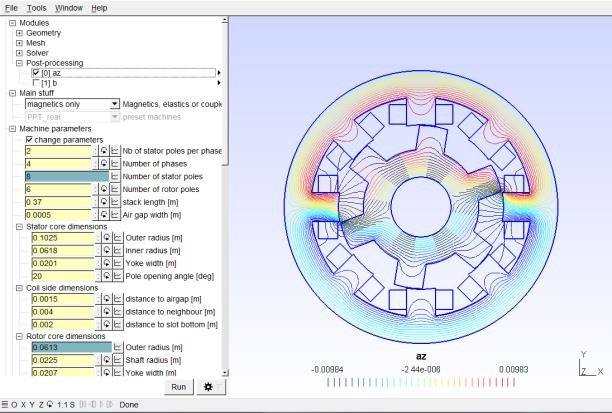Click graph icon for Pole opening angle
The width and height of the screenshot is (612, 413).
[115, 276]
